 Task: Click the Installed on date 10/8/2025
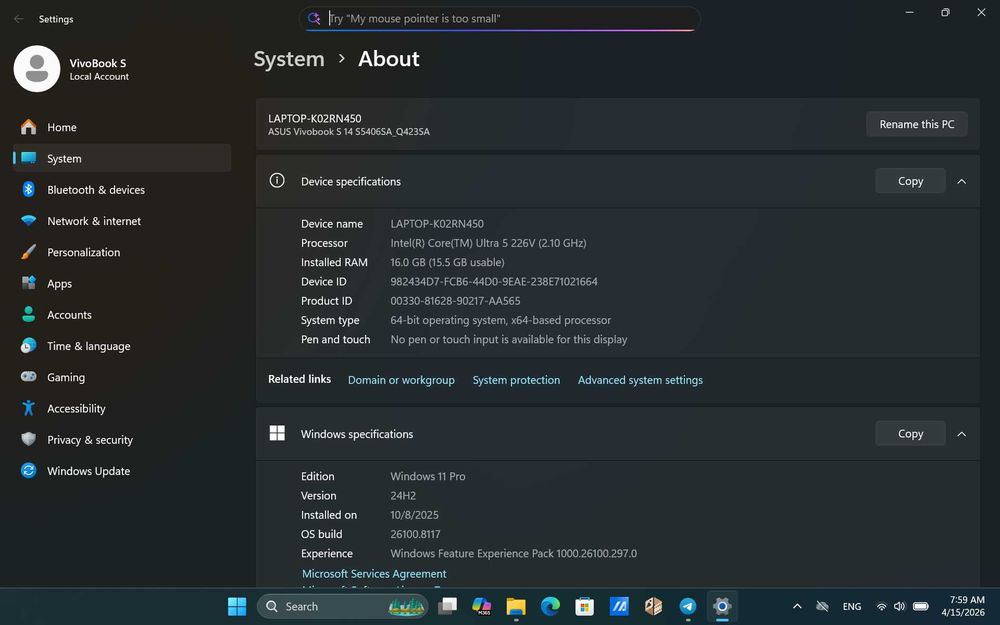[414, 515]
